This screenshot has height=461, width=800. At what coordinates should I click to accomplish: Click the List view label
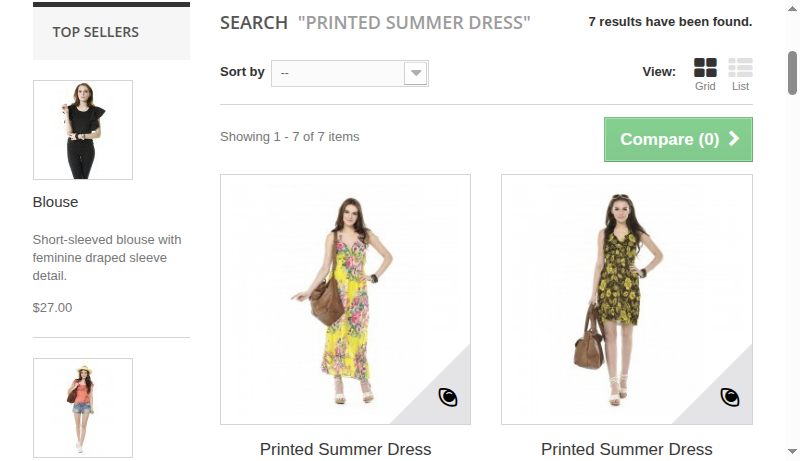click(740, 87)
